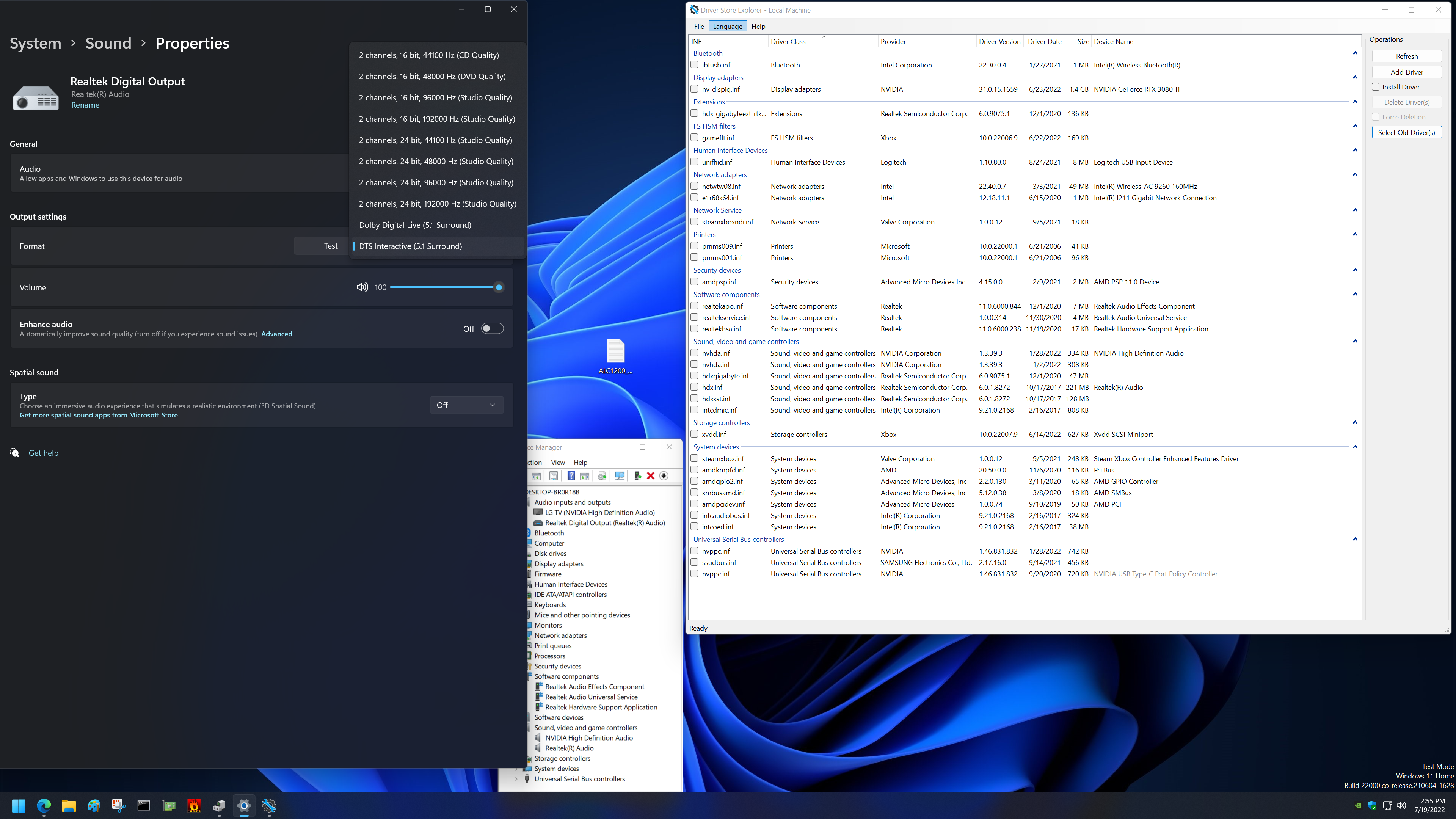Open Windows Security from the system tray
The height and width of the screenshot is (819, 1456).
[1372, 805]
